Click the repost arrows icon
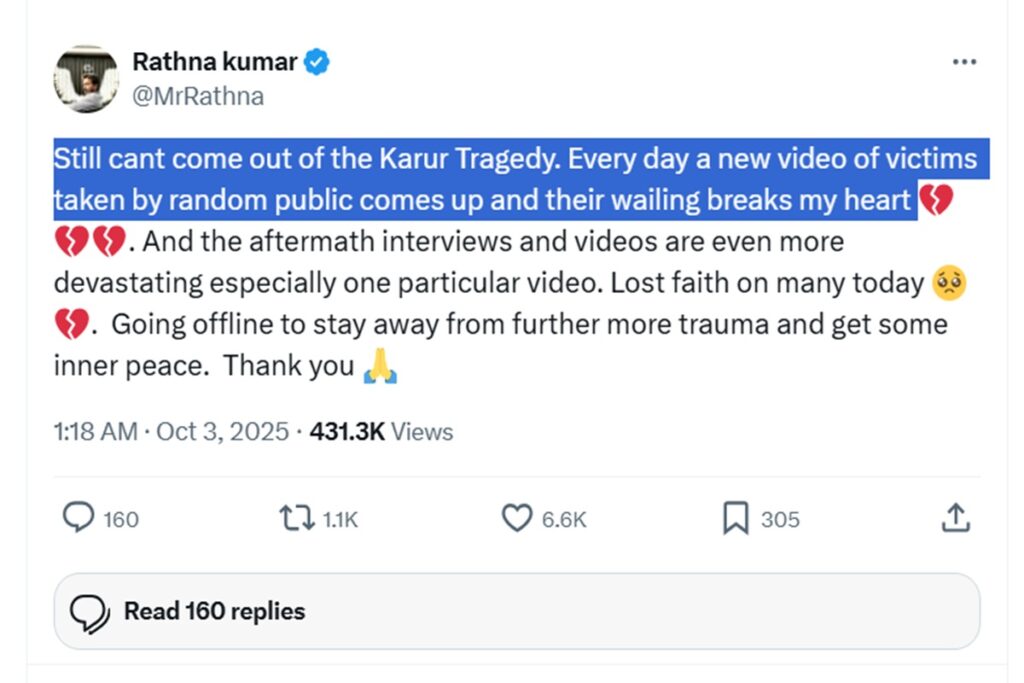This screenshot has height=683, width=1024. tap(296, 518)
